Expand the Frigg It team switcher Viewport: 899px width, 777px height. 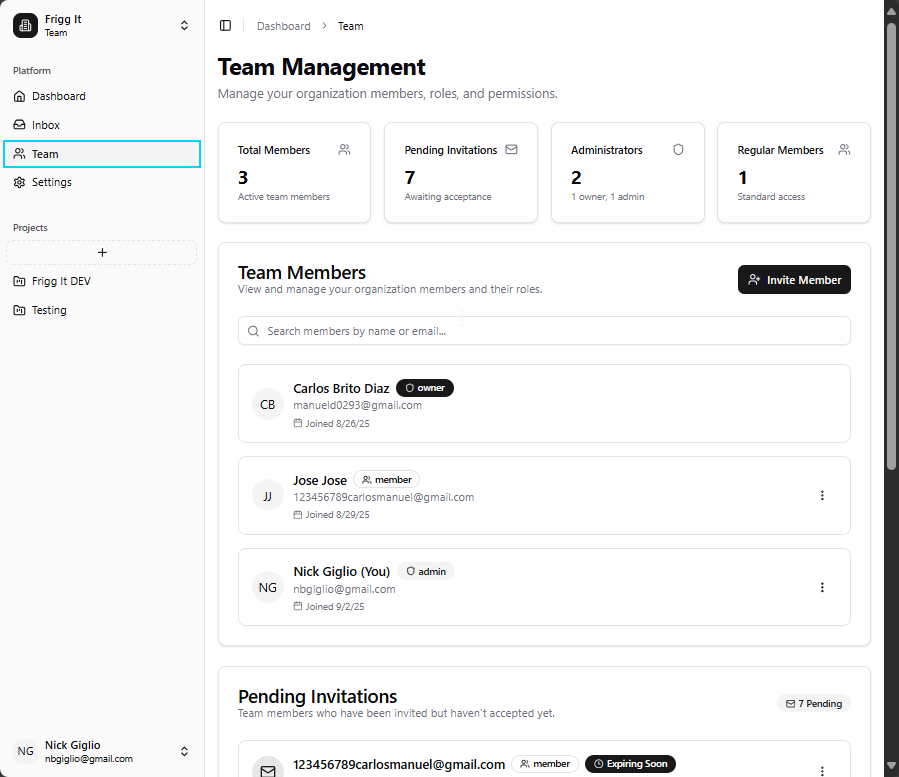[184, 26]
